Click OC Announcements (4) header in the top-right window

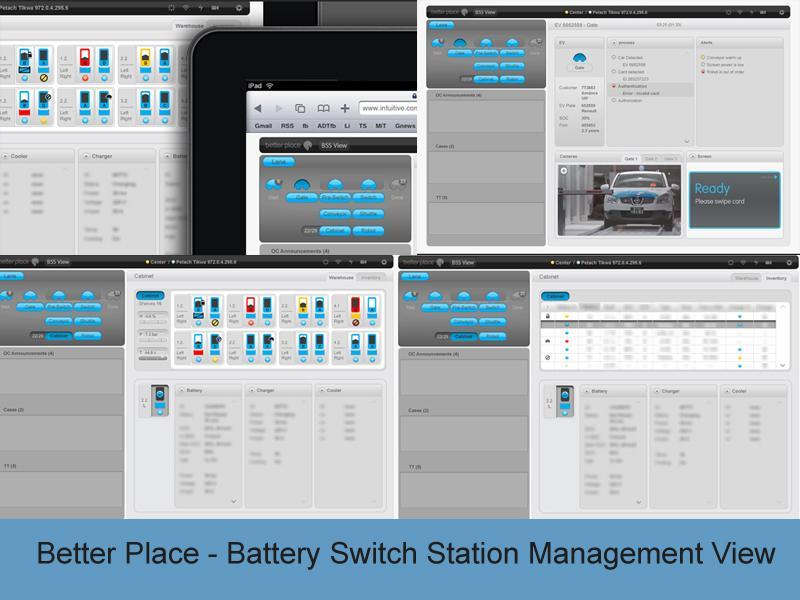458,95
